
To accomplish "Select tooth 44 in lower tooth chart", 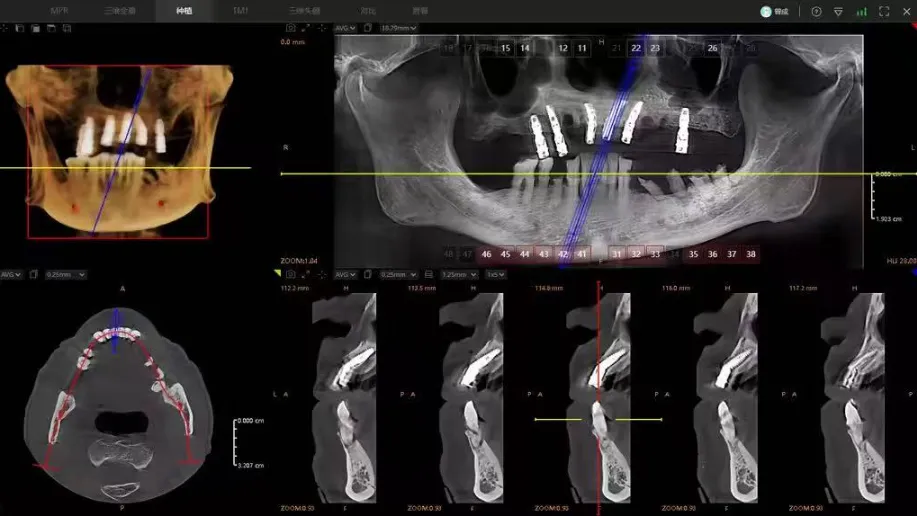I will coord(525,254).
